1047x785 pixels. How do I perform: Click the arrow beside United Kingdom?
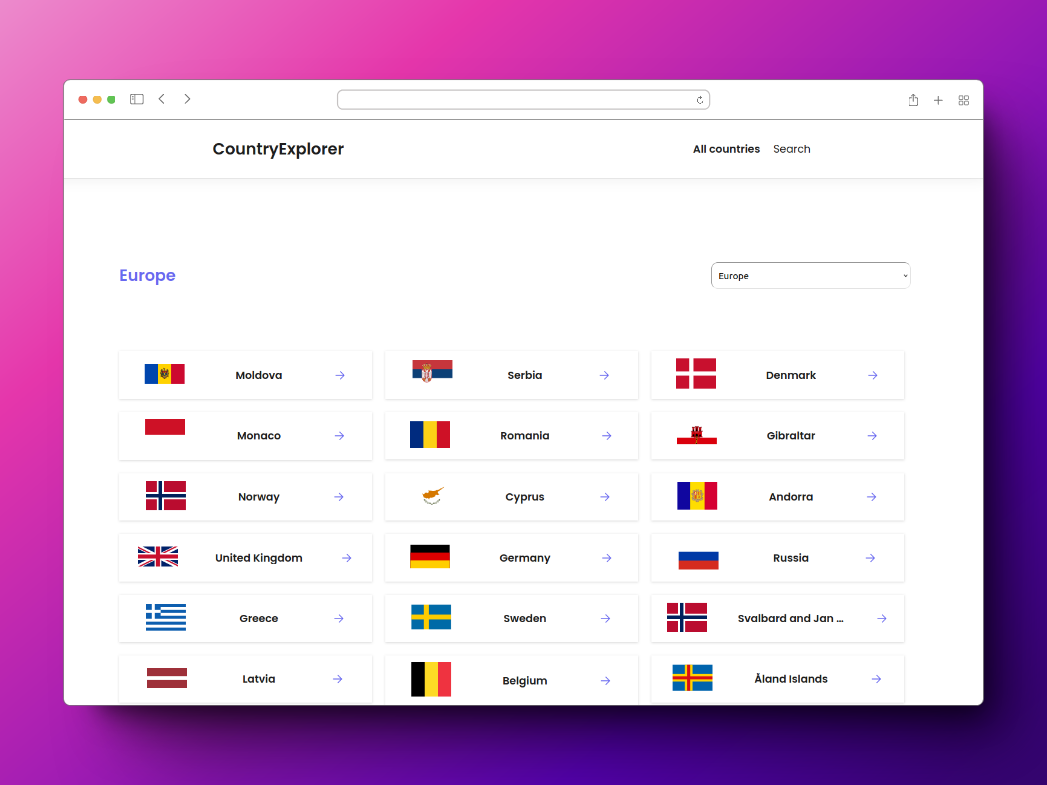click(347, 558)
